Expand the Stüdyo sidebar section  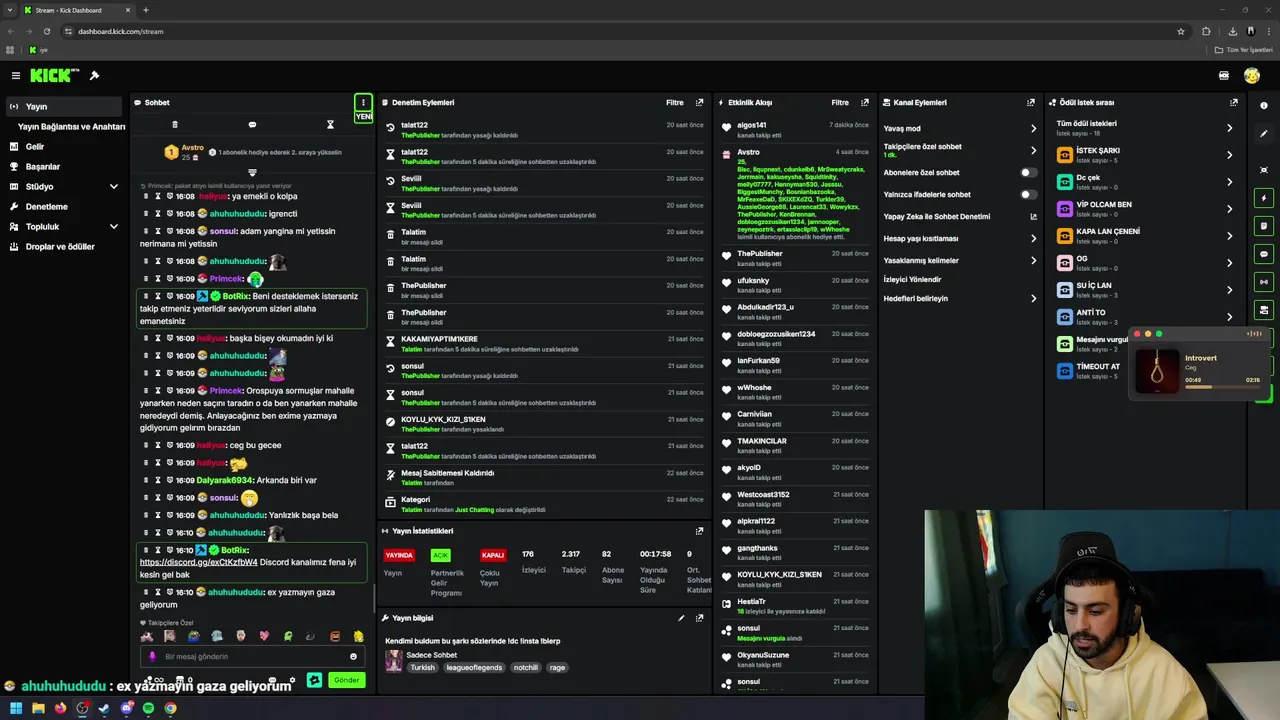113,187
